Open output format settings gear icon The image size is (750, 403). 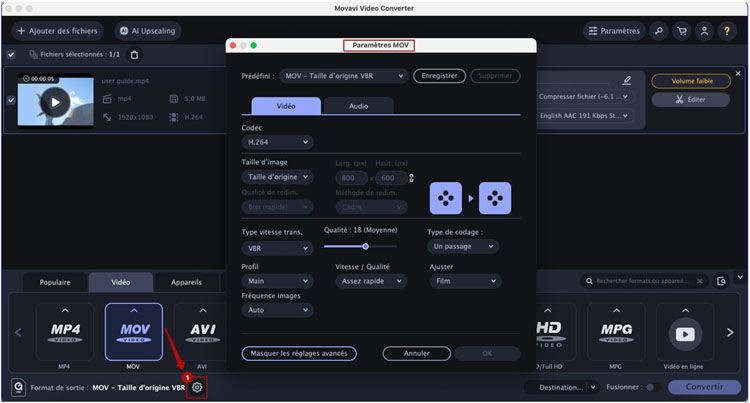[x=197, y=387]
